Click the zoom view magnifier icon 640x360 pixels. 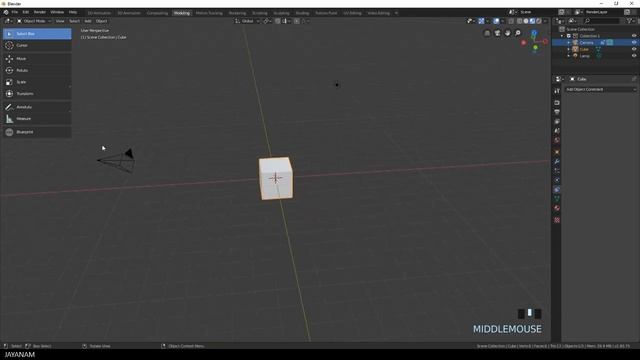click(518, 33)
